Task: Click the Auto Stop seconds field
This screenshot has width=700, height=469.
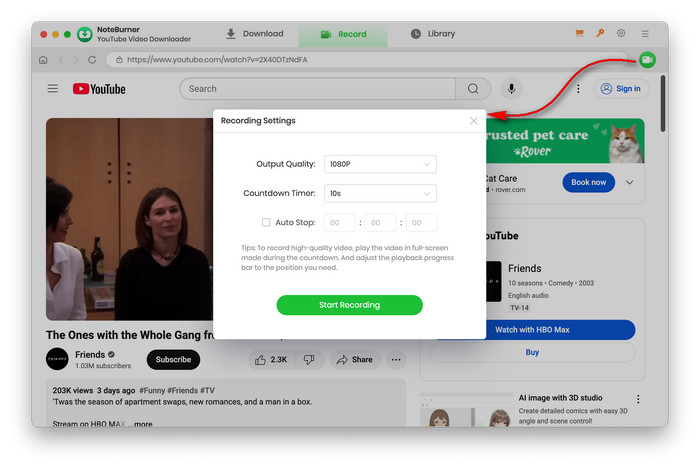Action: tap(421, 222)
